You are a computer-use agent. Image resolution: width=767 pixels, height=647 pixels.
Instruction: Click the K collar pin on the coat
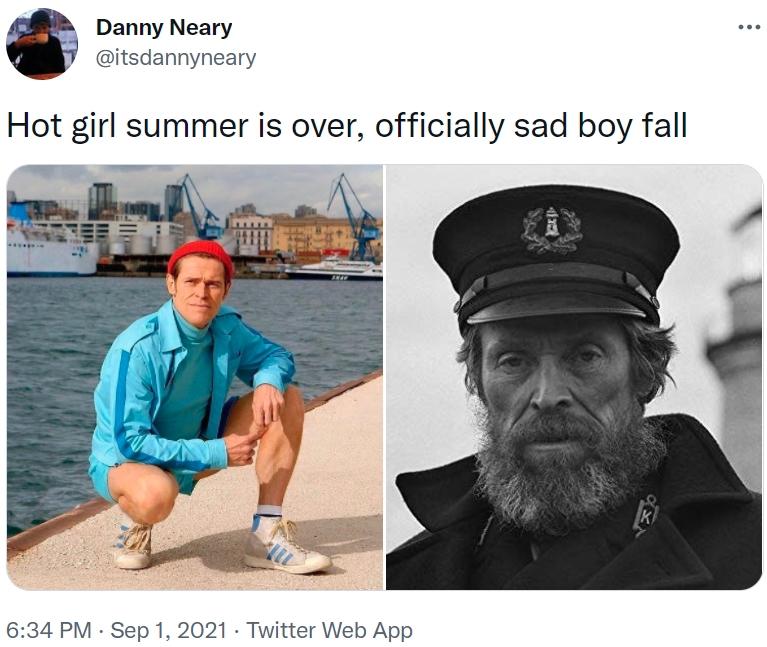(x=646, y=514)
